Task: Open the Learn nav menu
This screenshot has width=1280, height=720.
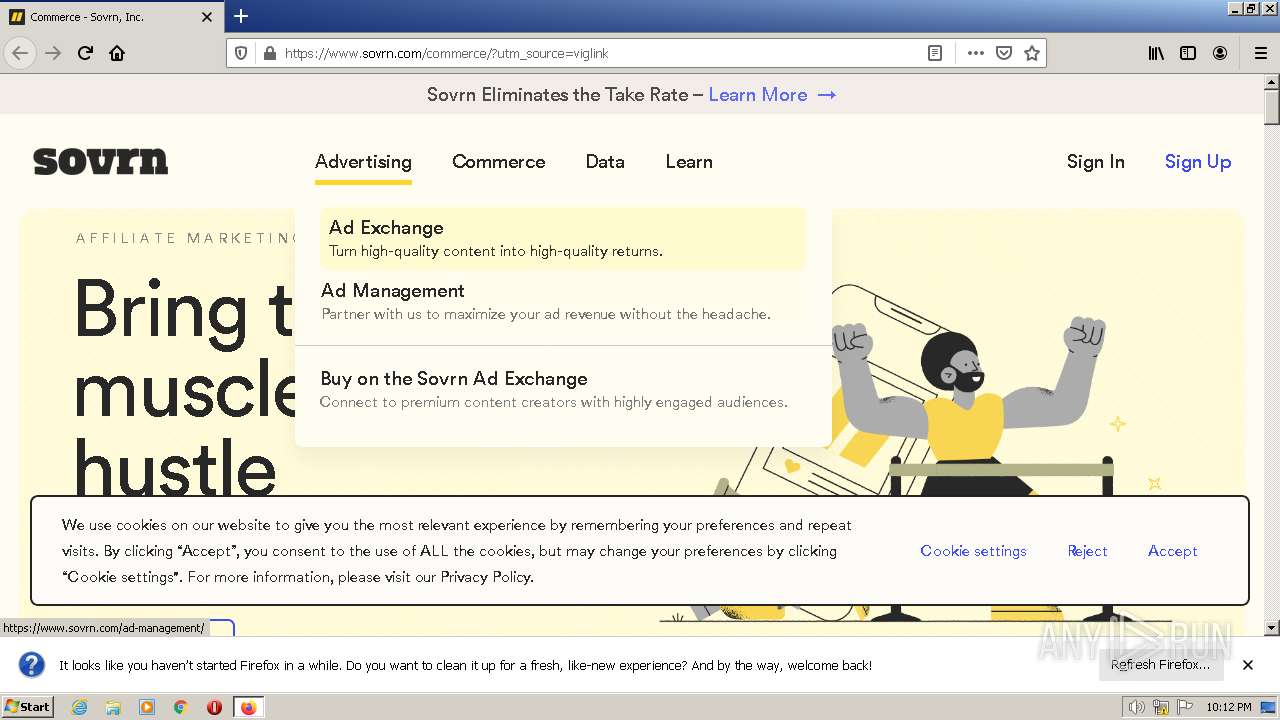Action: (x=689, y=162)
